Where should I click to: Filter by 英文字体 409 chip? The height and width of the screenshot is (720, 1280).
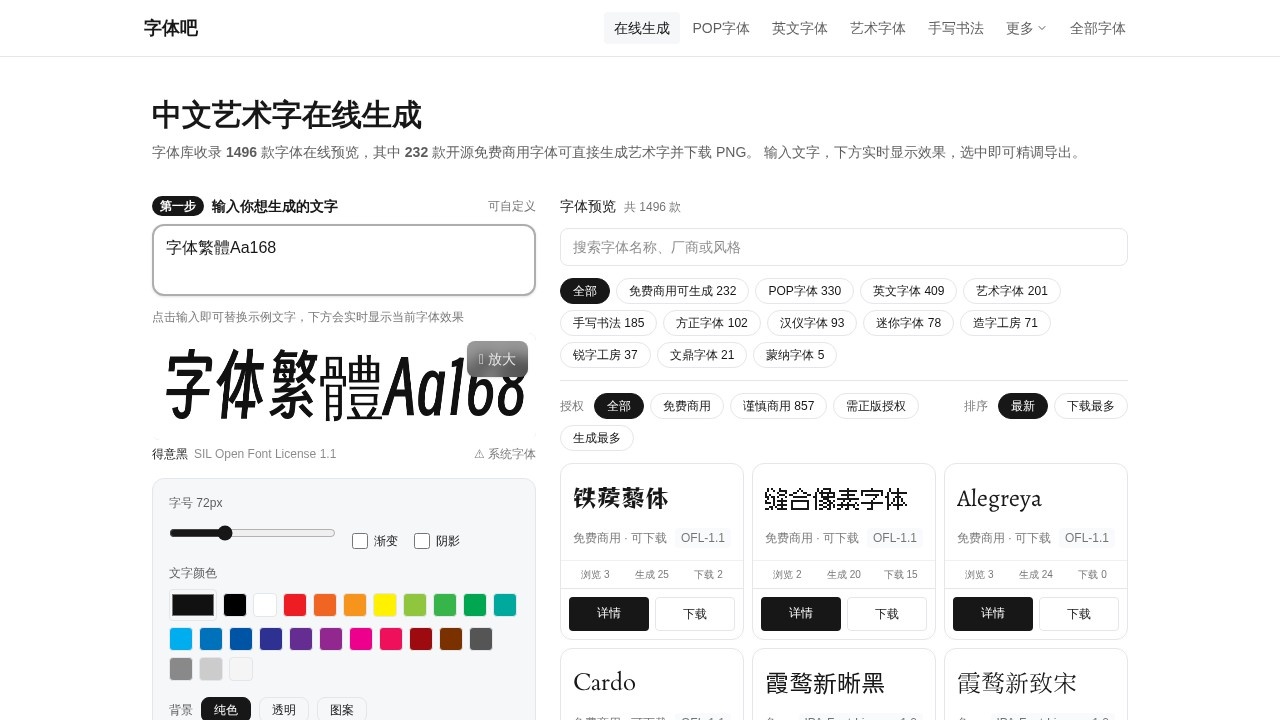coord(909,291)
